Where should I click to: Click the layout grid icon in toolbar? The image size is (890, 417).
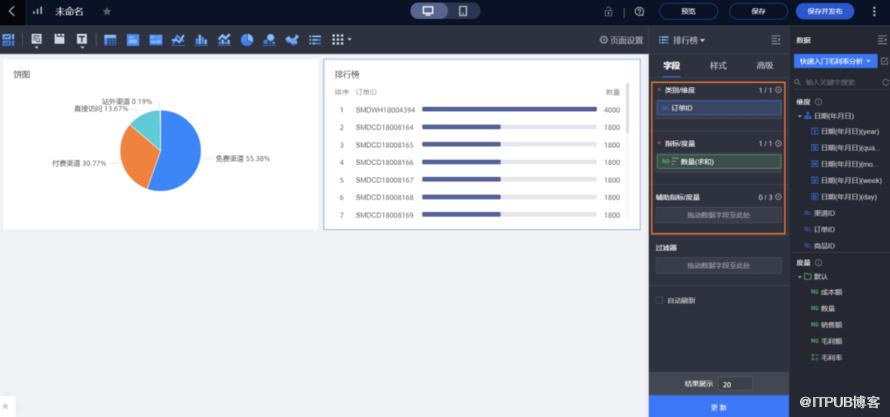(x=8, y=40)
